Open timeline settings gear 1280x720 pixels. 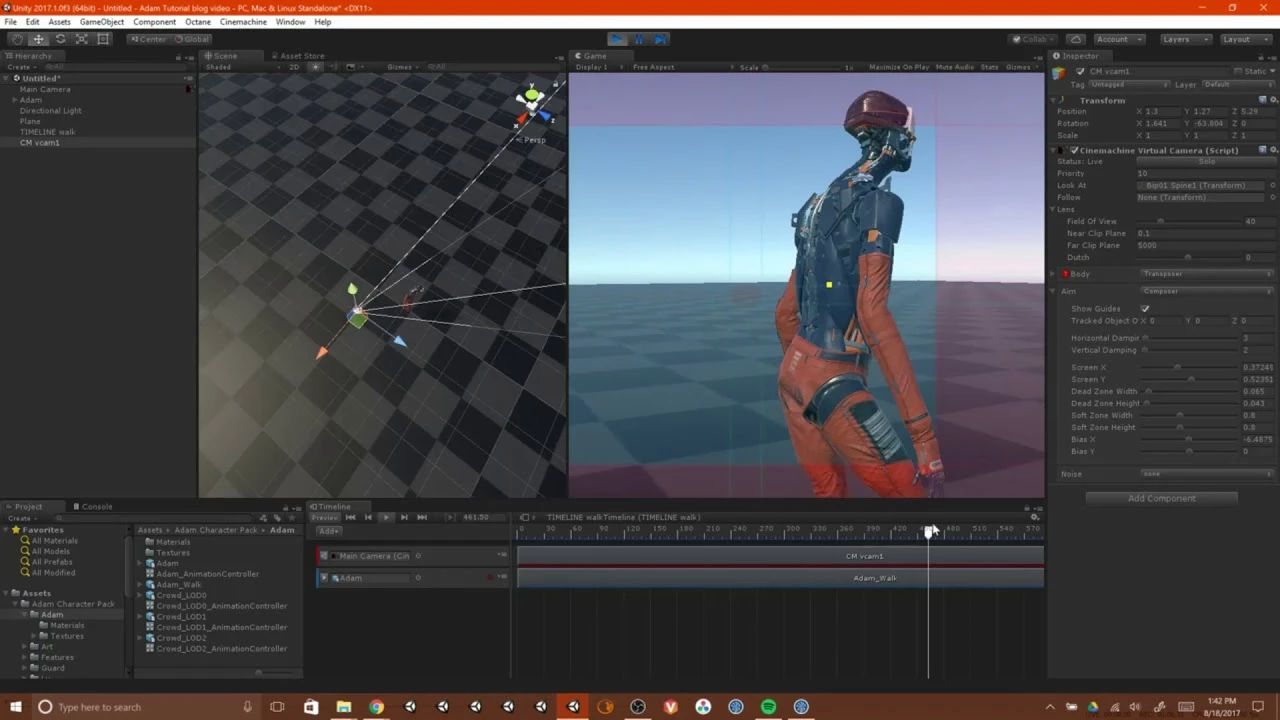pyautogui.click(x=1035, y=517)
